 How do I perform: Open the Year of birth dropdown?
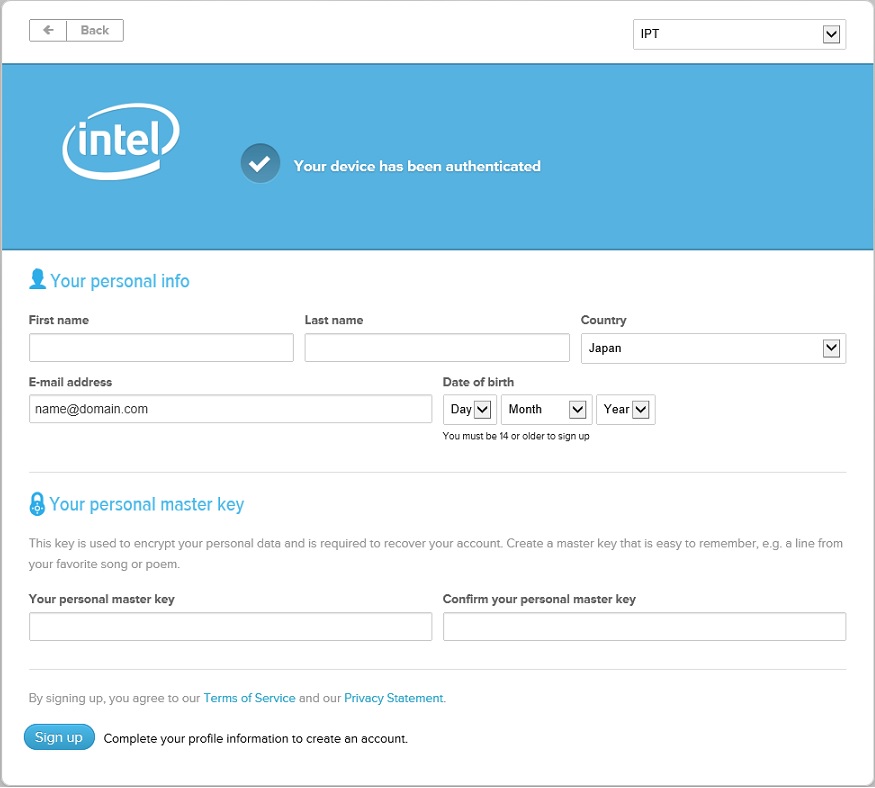pyautogui.click(x=626, y=409)
